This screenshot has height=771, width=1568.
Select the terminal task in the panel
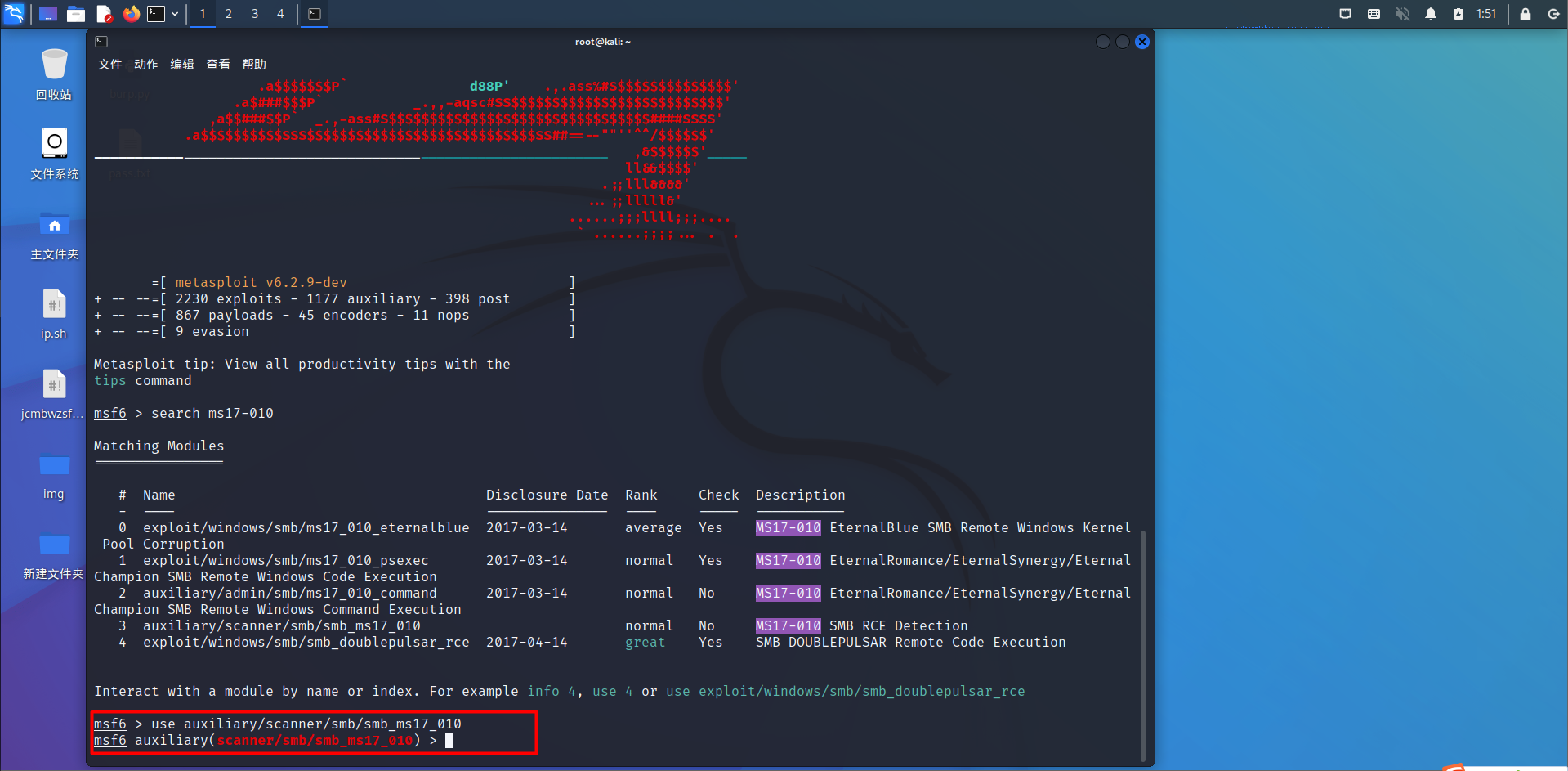coord(315,14)
